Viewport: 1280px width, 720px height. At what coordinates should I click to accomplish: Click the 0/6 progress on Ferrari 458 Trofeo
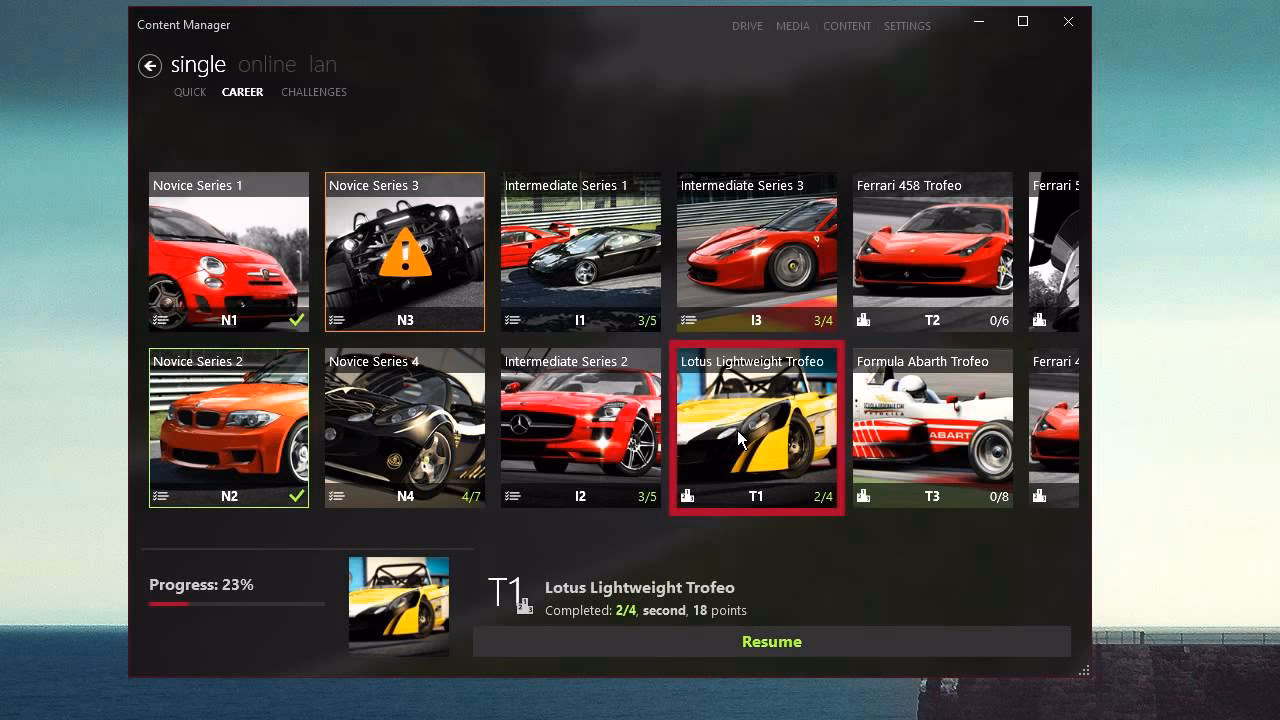coord(999,321)
